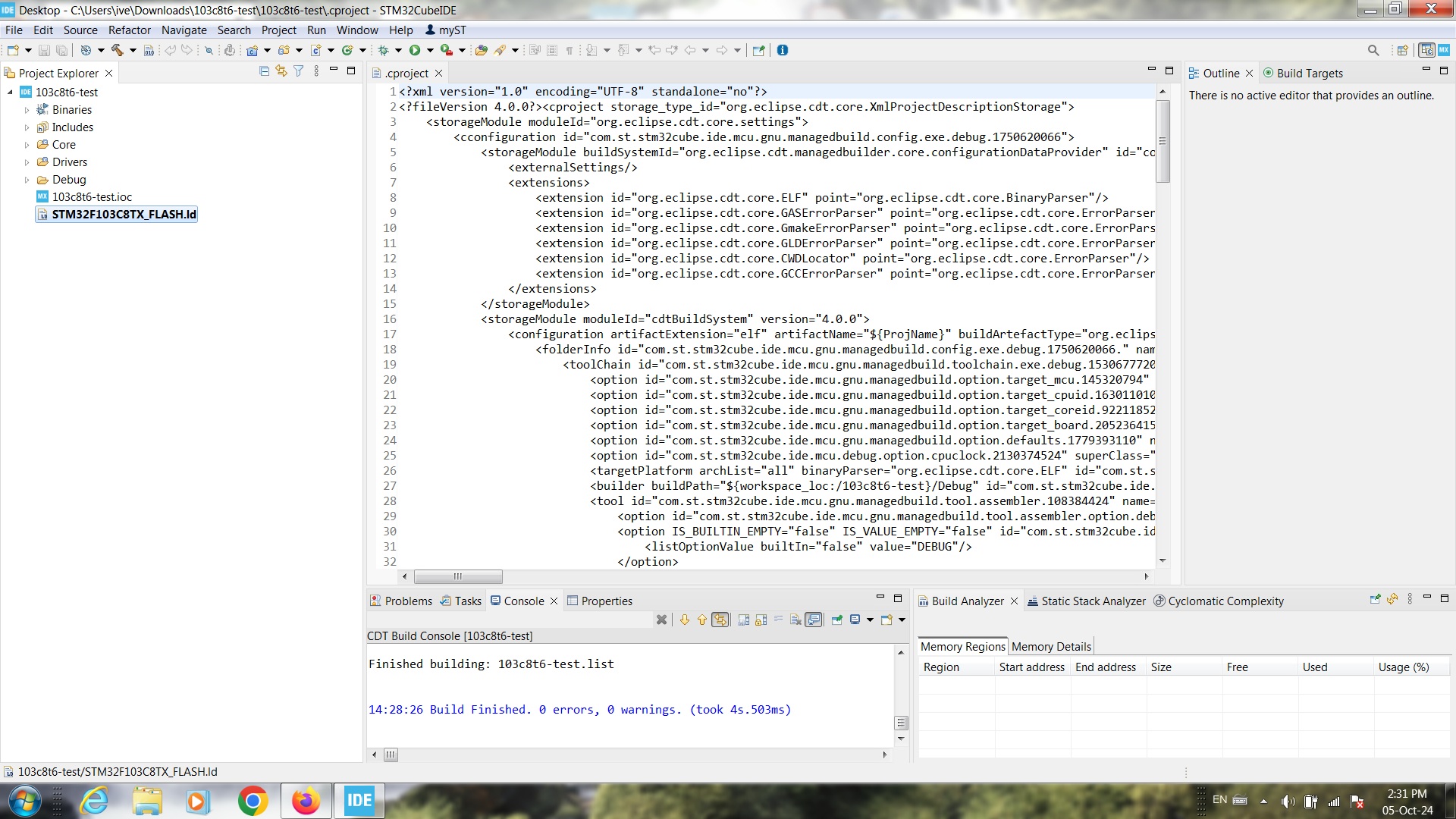Open the Display Selected Console dropdown
Viewport: 1456px width, 819px height.
coord(870,620)
